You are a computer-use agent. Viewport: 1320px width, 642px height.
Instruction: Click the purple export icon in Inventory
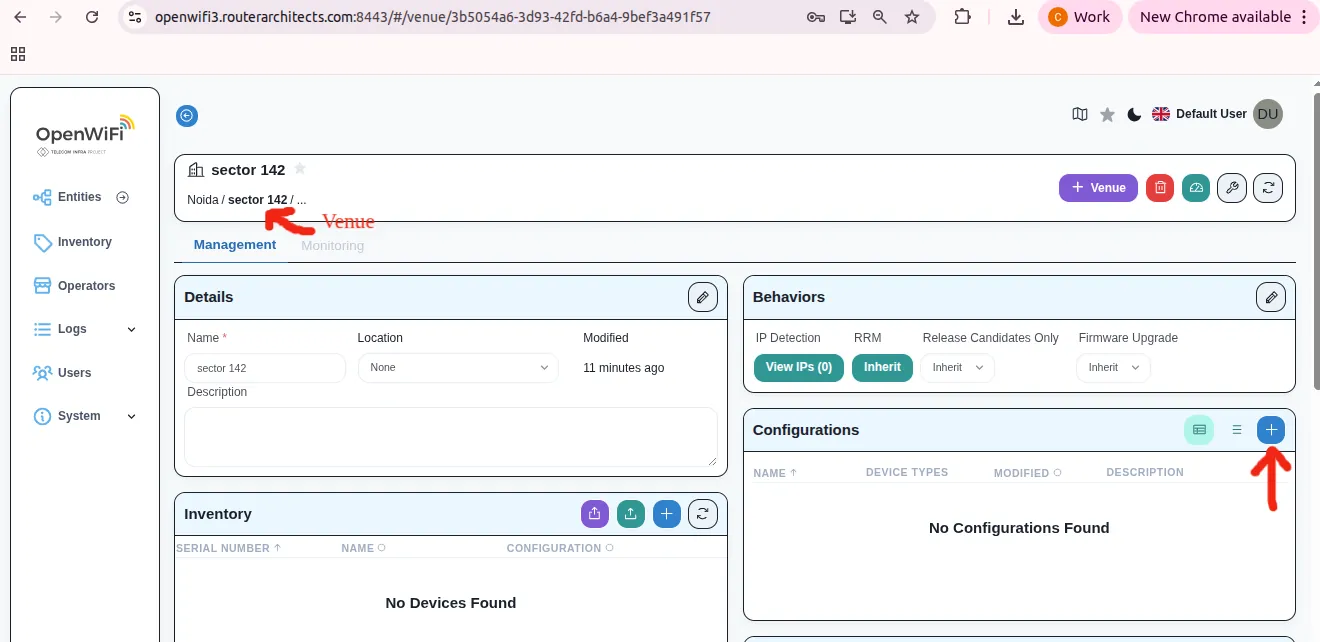point(594,514)
